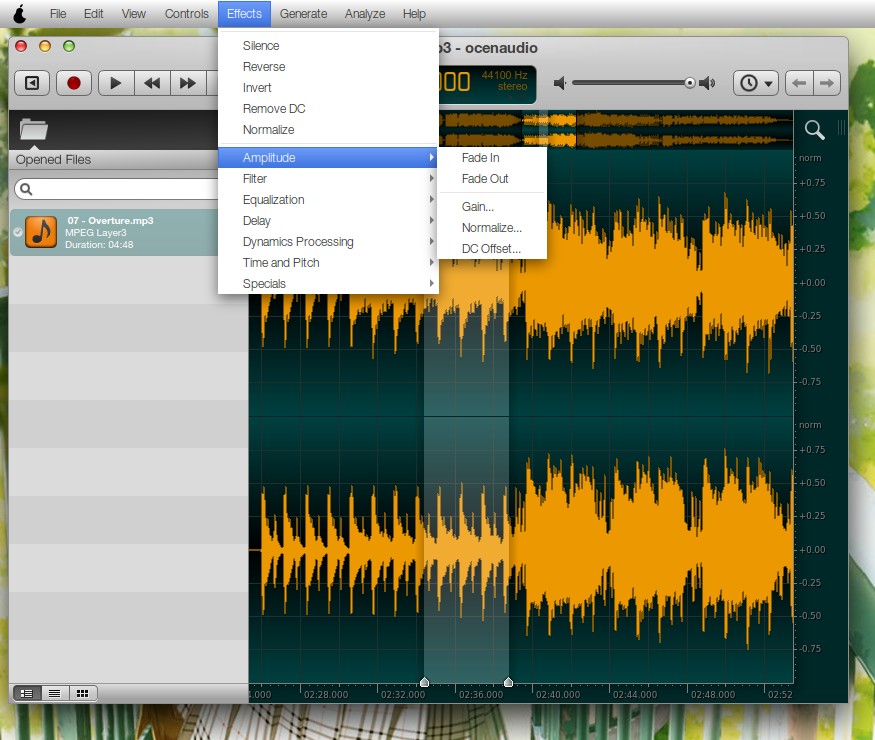Open the Apple menu
This screenshot has height=740, width=875.
pos(20,13)
